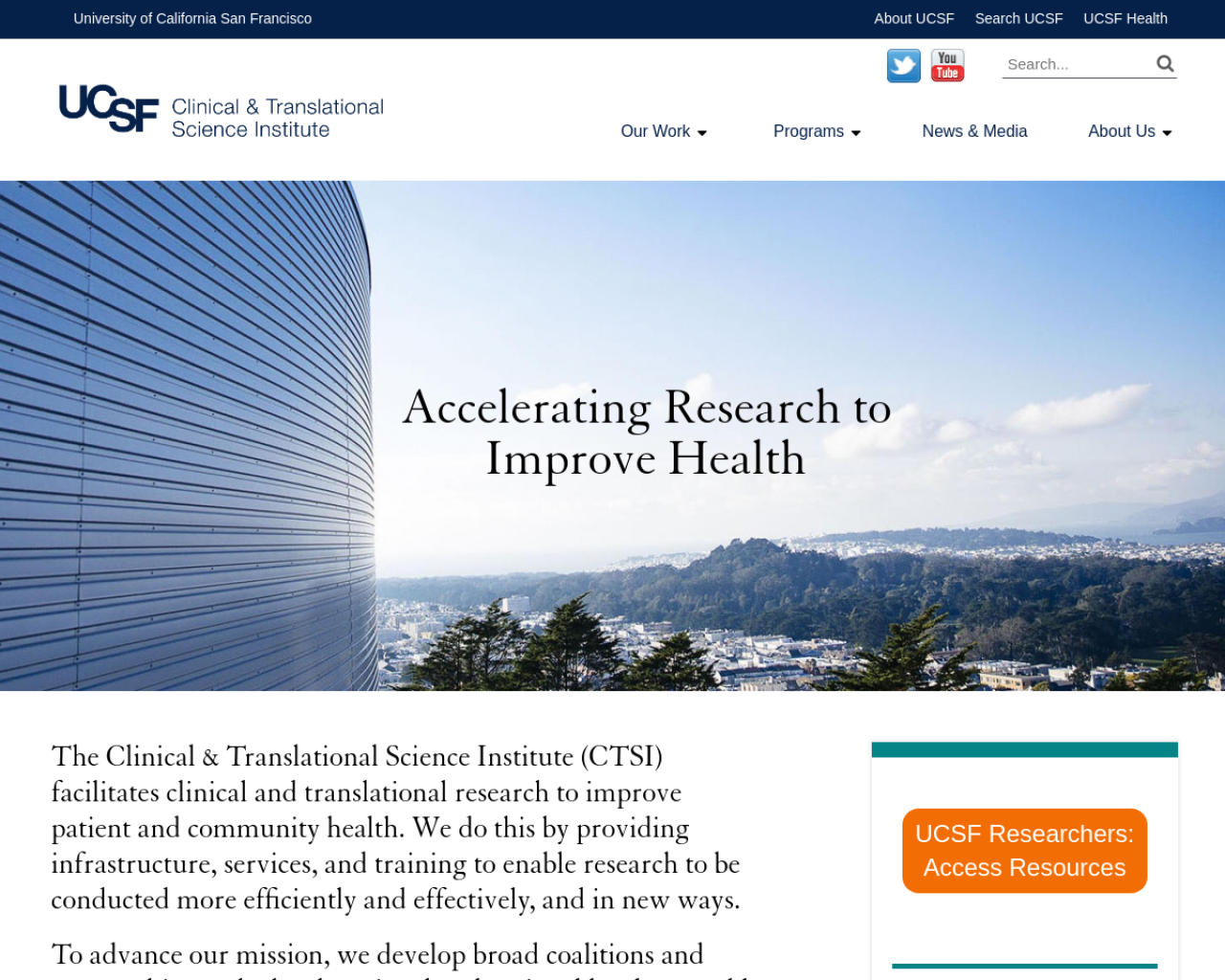Click UCSF Researchers: Access Resources button
Viewport: 1225px width, 980px height.
[1024, 851]
